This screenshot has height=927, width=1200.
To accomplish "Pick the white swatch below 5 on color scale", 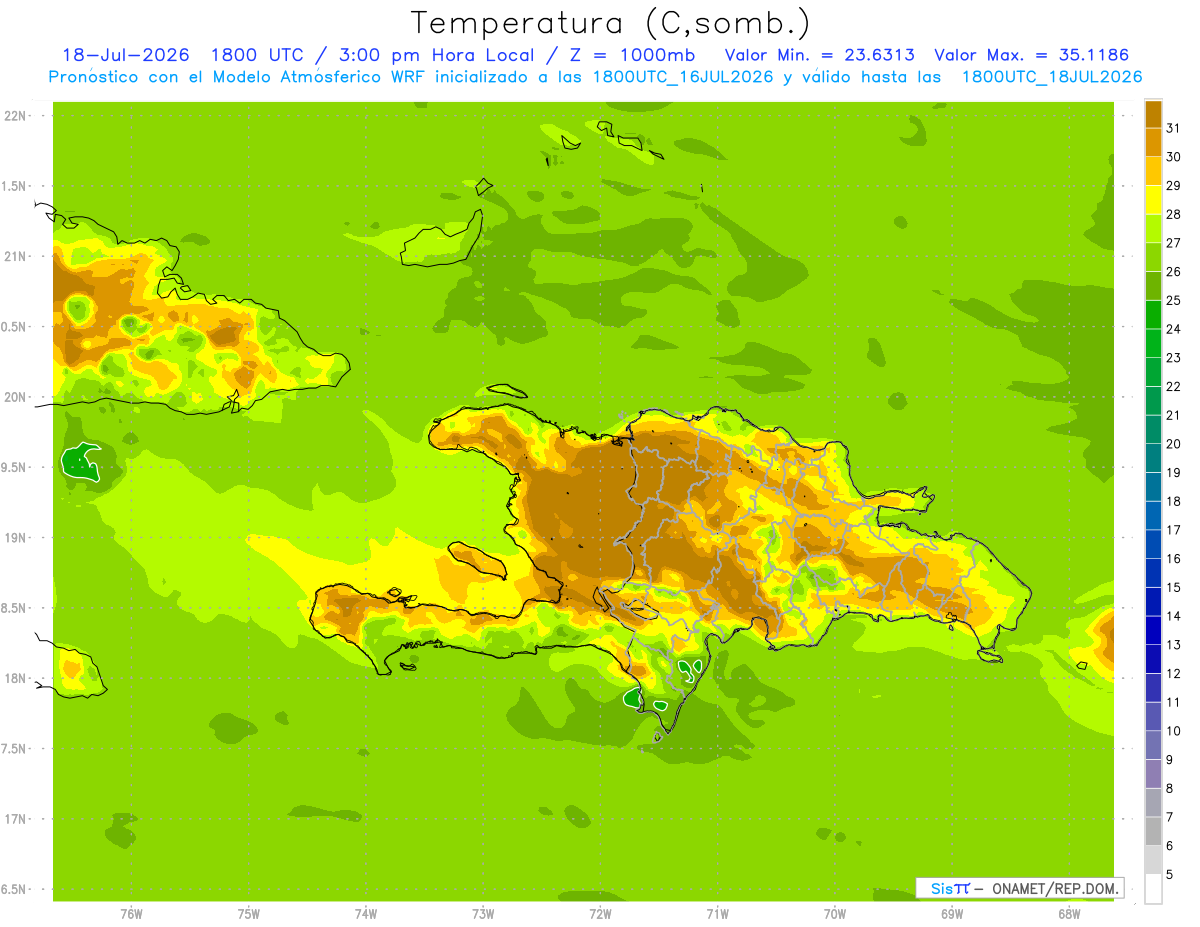I will click(1153, 889).
